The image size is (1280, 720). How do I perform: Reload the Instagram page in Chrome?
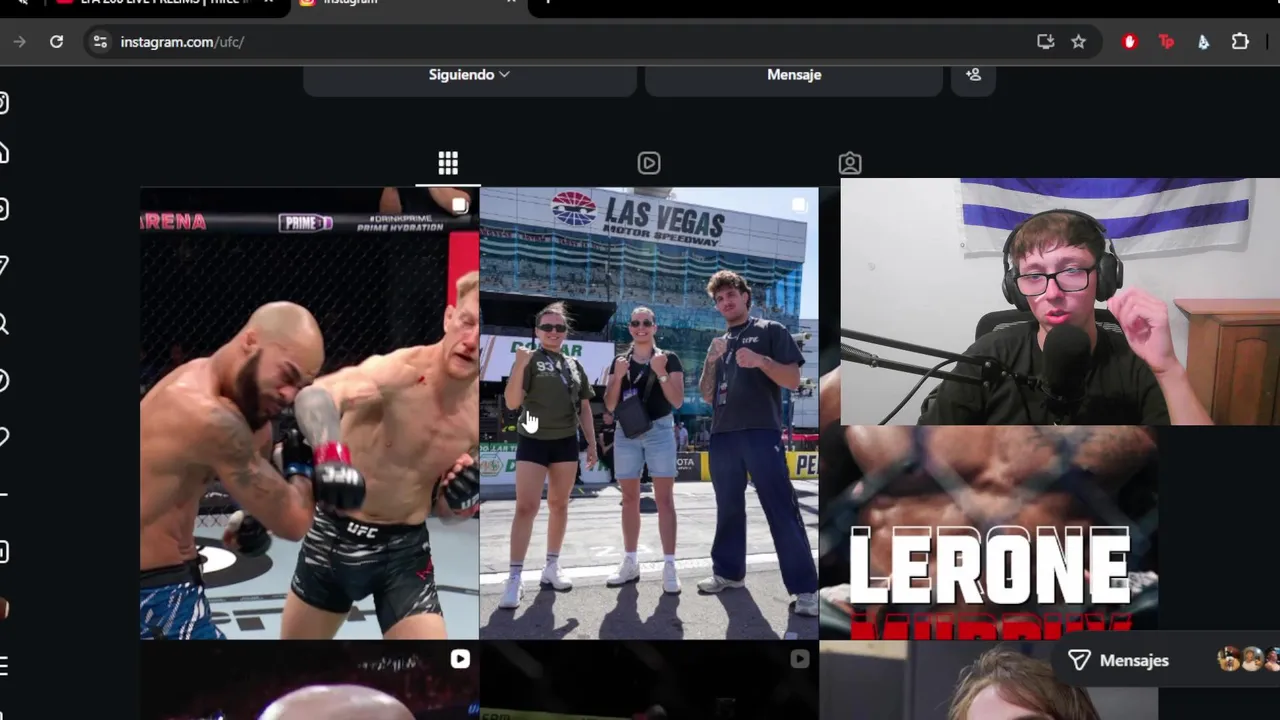57,42
